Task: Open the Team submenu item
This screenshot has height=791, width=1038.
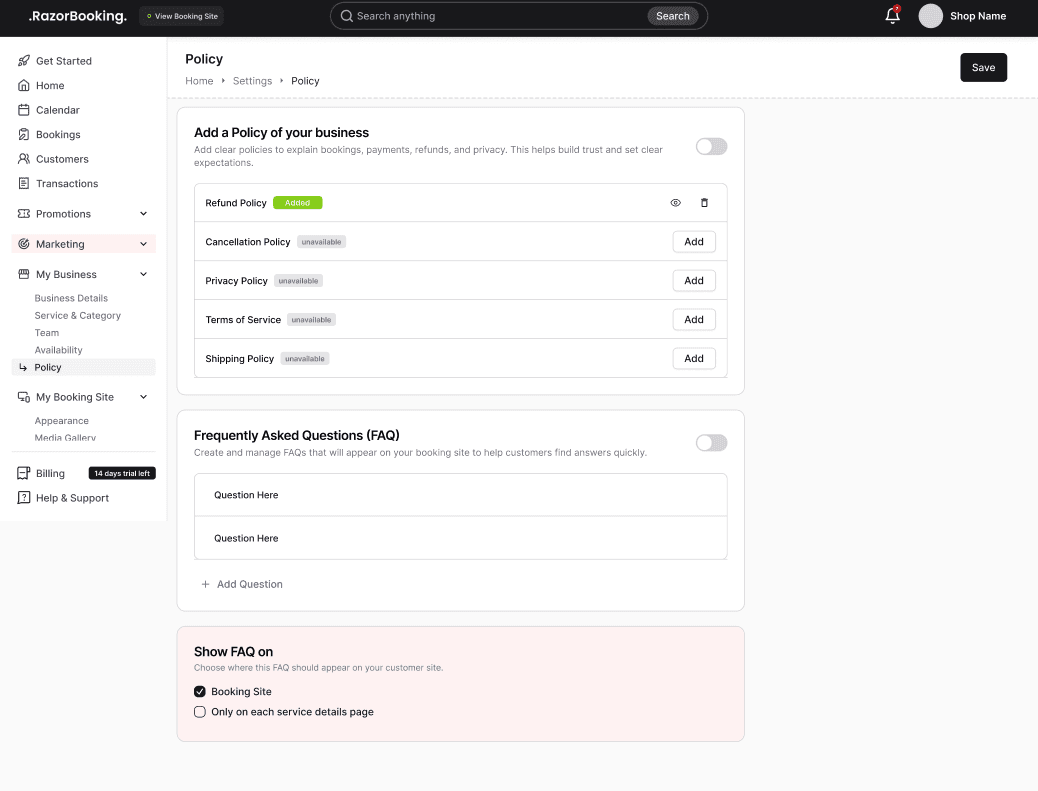Action: coord(46,333)
